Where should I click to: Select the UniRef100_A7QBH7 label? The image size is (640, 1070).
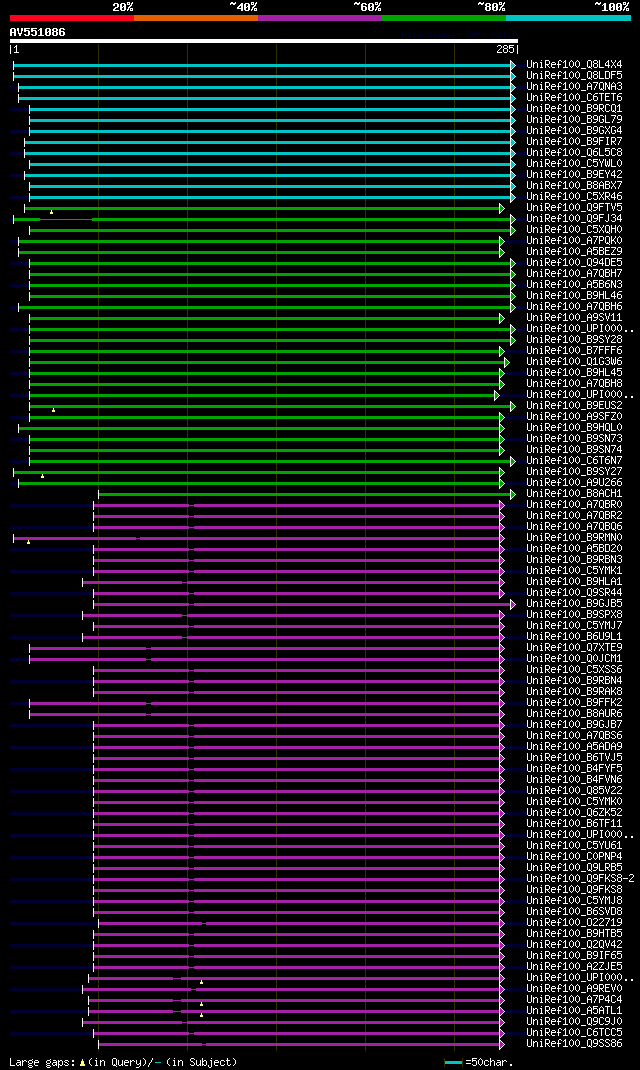point(574,274)
